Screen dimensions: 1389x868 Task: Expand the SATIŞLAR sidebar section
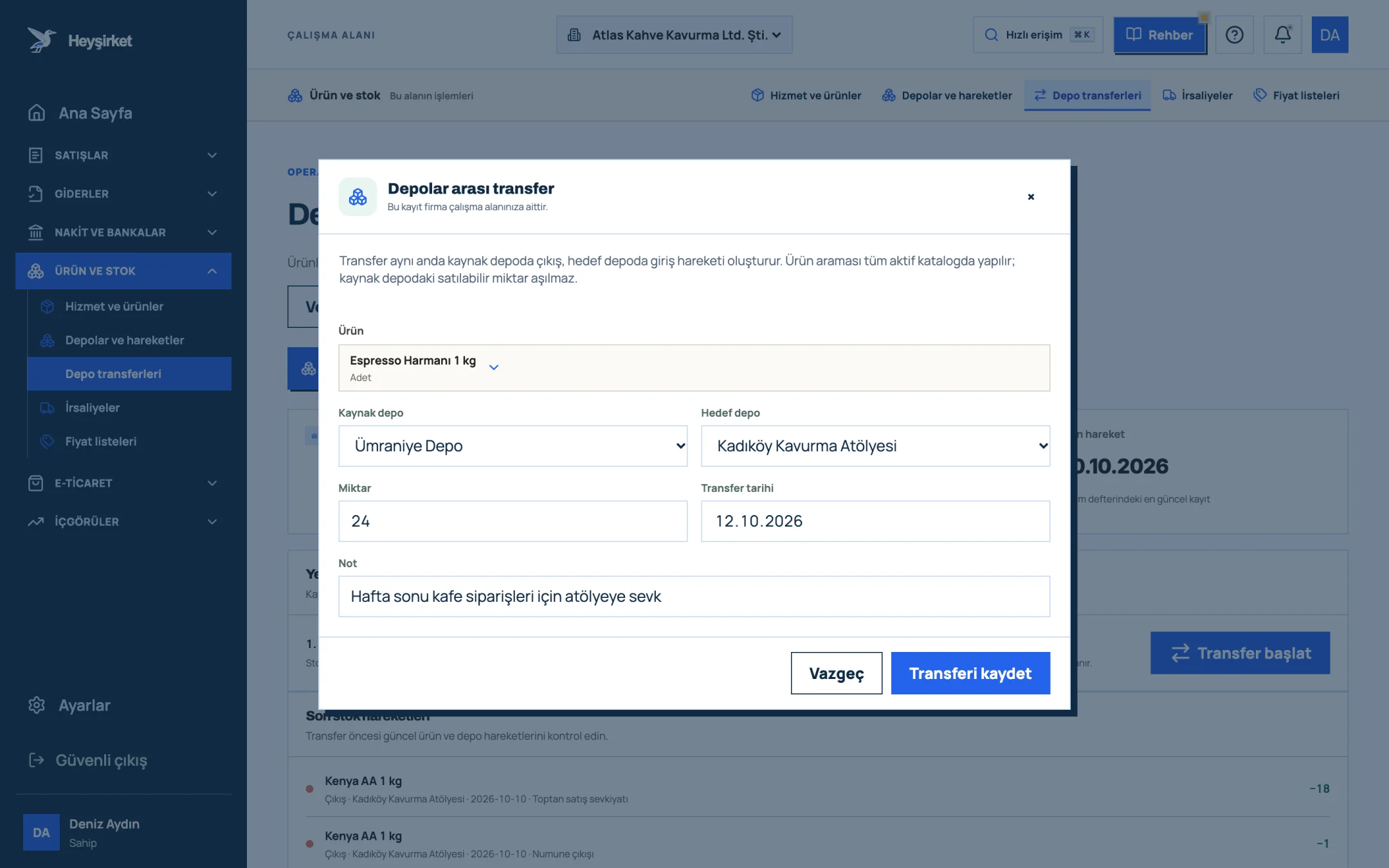coord(123,155)
